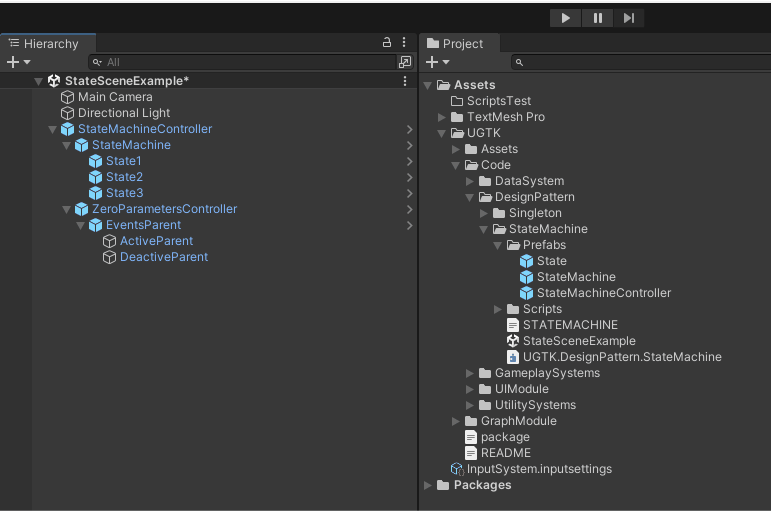
Task: Select the UGTK.DesignPattern.StateMachine assembly definition
Action: [622, 357]
